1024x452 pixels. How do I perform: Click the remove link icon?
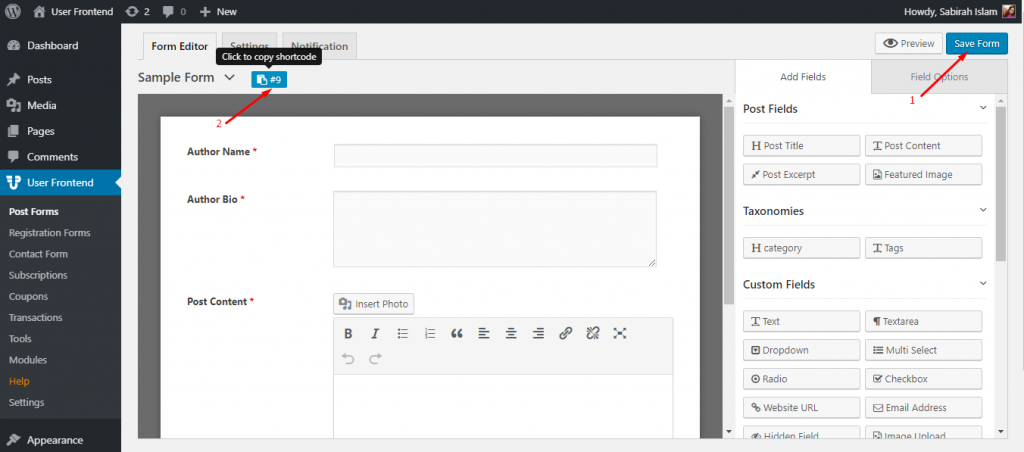pos(592,334)
